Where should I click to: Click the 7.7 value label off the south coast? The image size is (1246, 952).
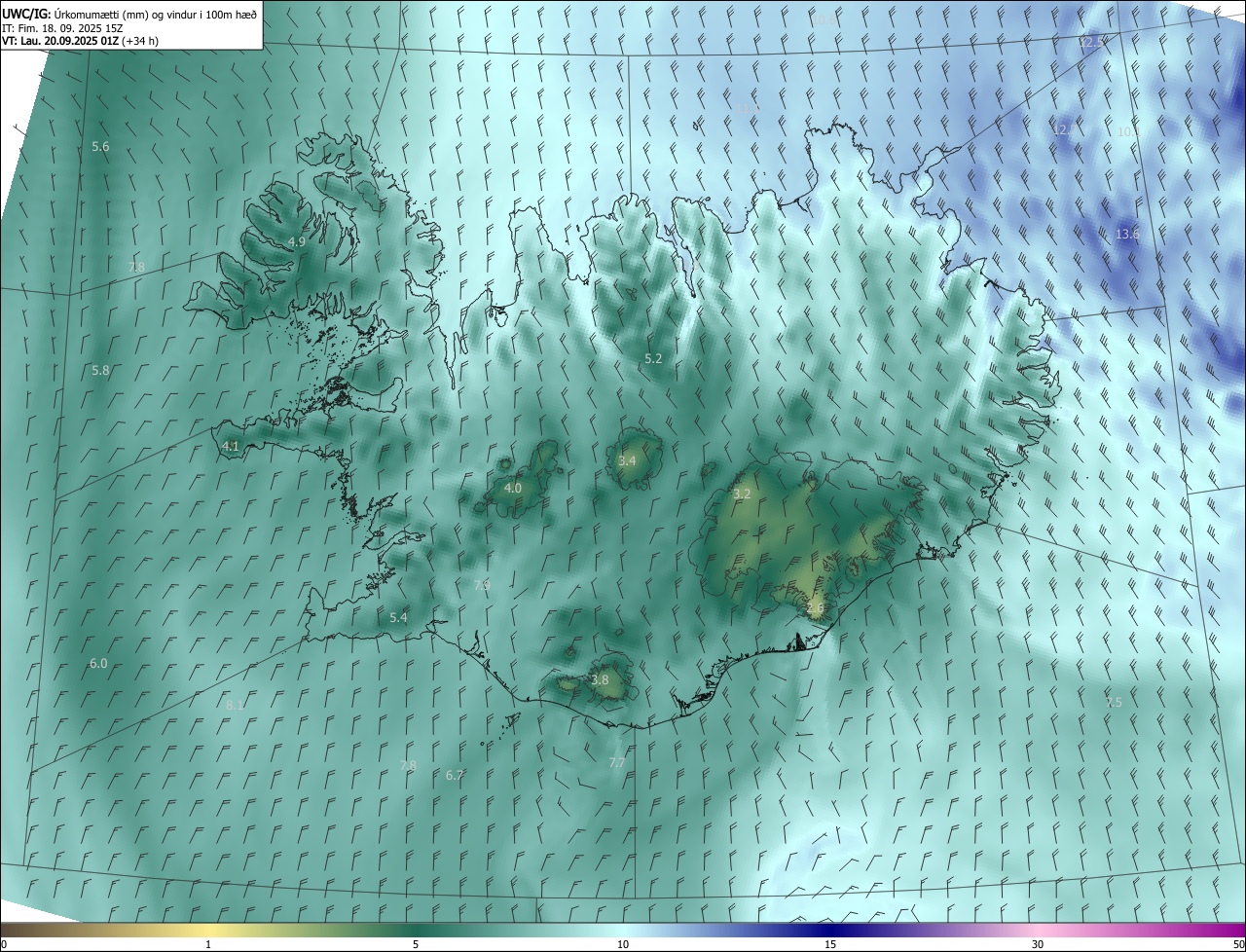pyautogui.click(x=617, y=762)
